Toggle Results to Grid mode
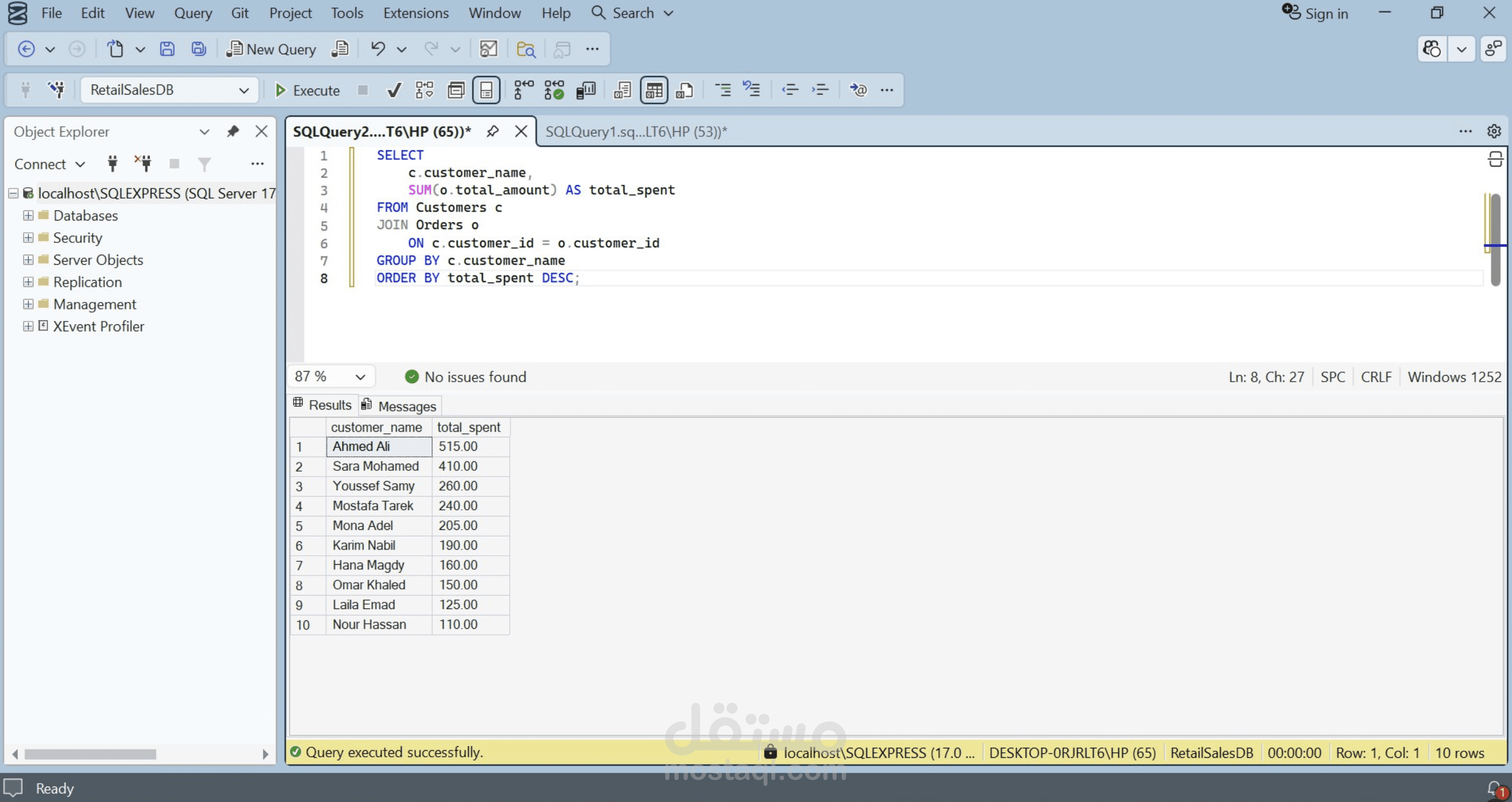1512x802 pixels. click(654, 90)
